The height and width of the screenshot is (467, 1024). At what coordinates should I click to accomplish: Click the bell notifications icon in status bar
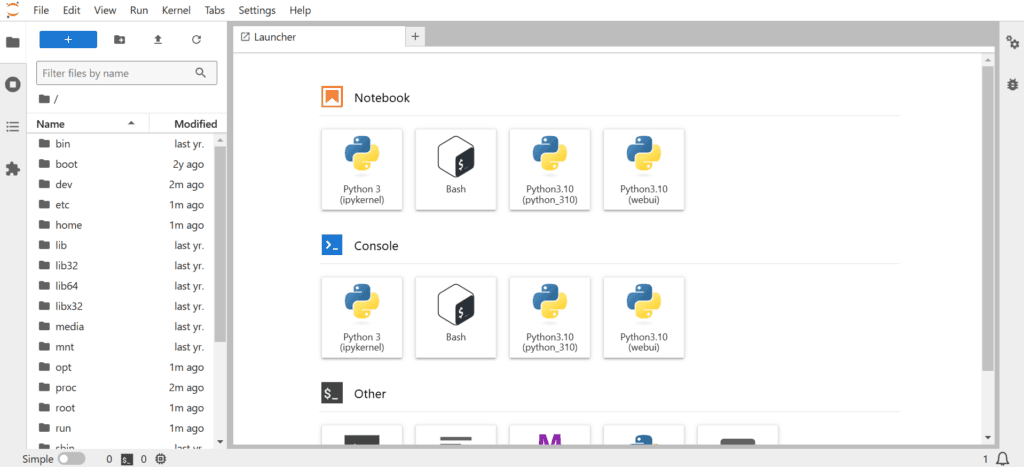tap(1003, 459)
